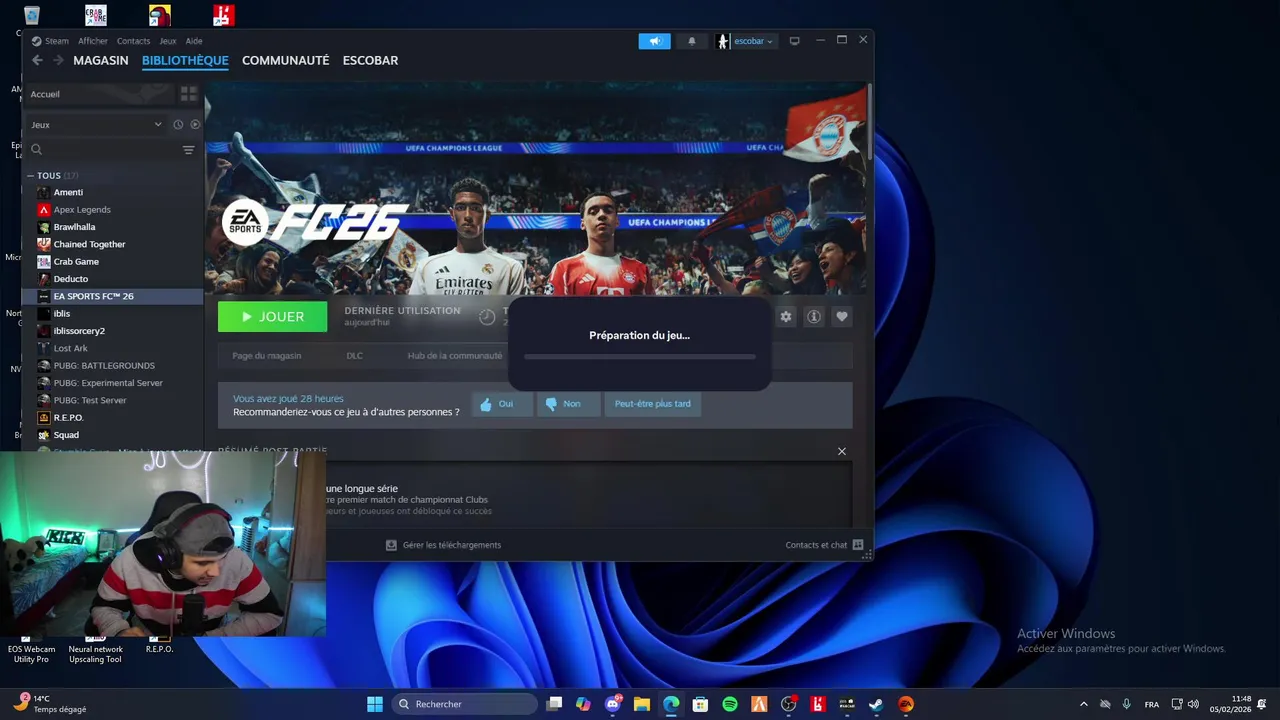Open the EA app taskbar icon
1280x720 pixels.
pyautogui.click(x=905, y=704)
